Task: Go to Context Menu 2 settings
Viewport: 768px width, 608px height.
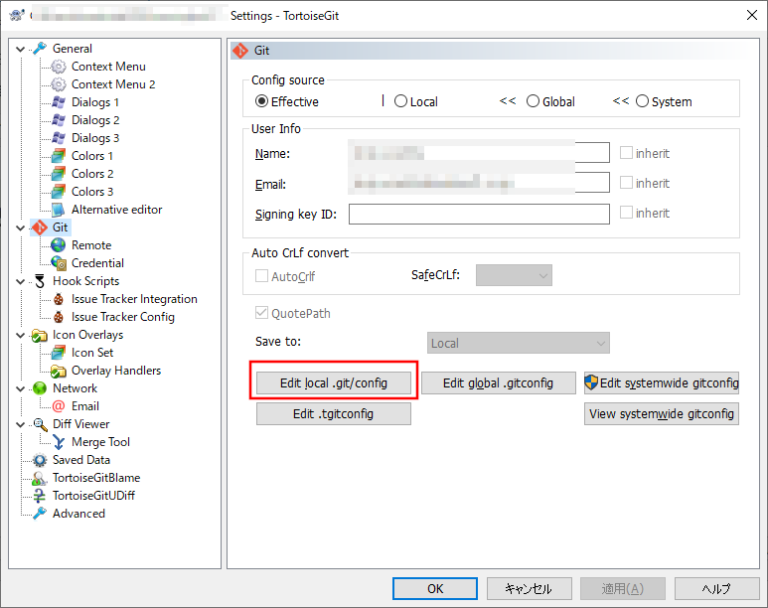Action: pos(113,84)
